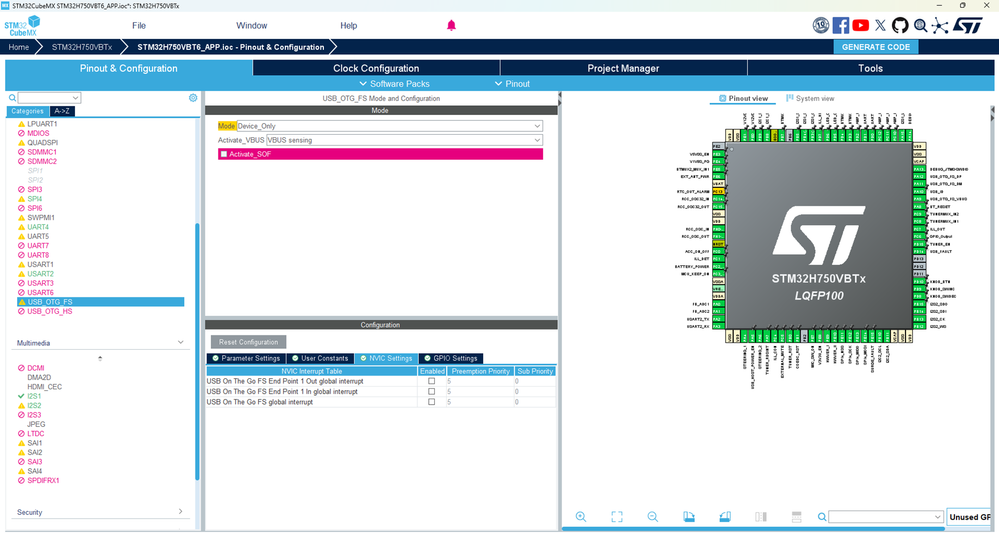Open the peripheral search combo box
The width and height of the screenshot is (999, 537).
[x=49, y=97]
